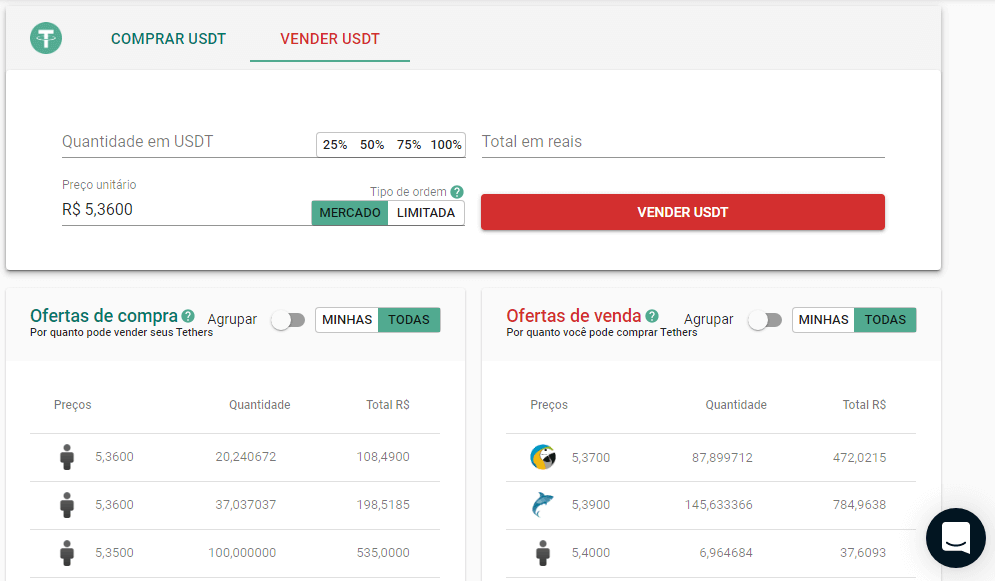Image resolution: width=995 pixels, height=581 pixels.
Task: Select the total 37,6093 cell
Action: click(x=863, y=552)
